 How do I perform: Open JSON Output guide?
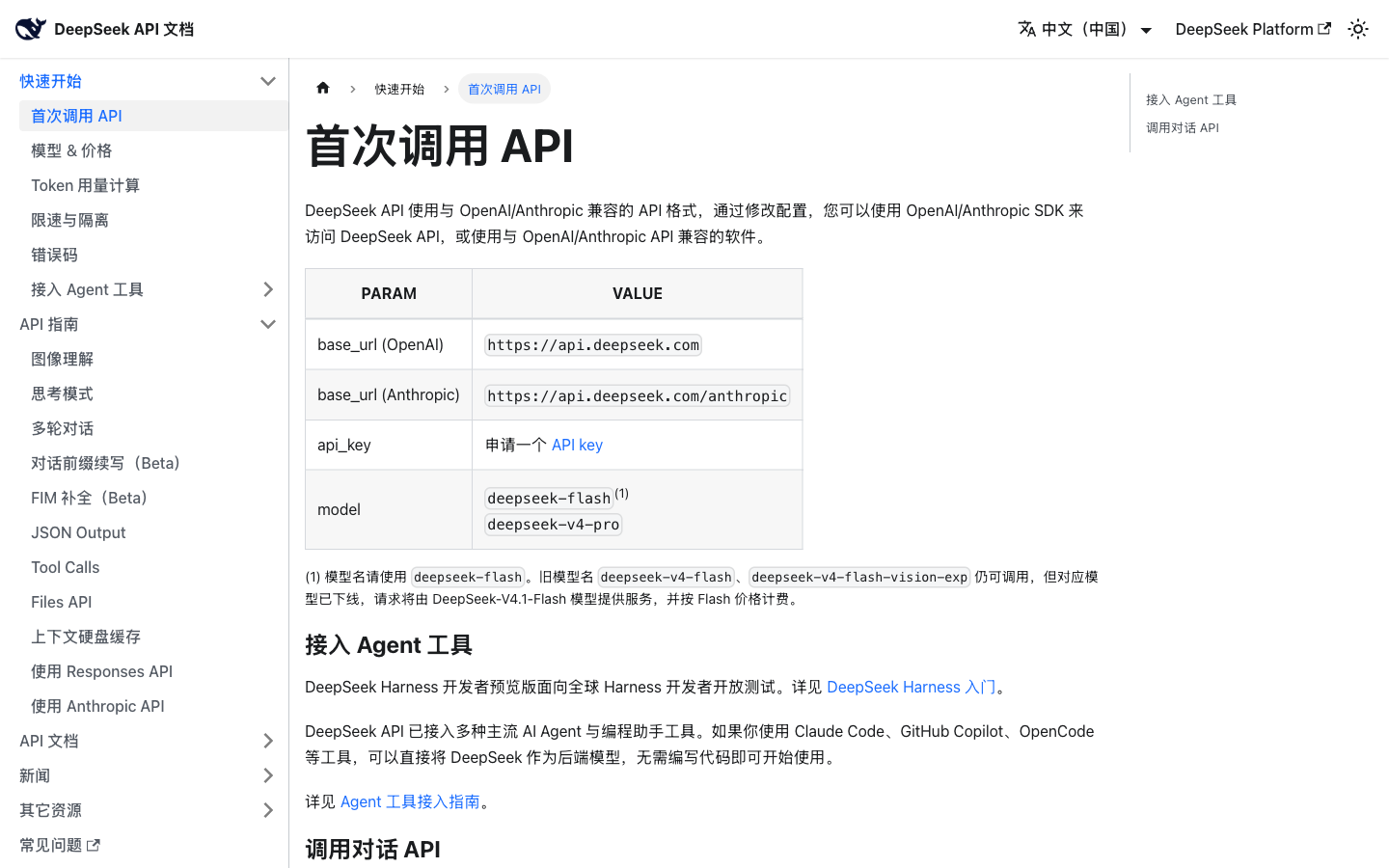click(153, 532)
